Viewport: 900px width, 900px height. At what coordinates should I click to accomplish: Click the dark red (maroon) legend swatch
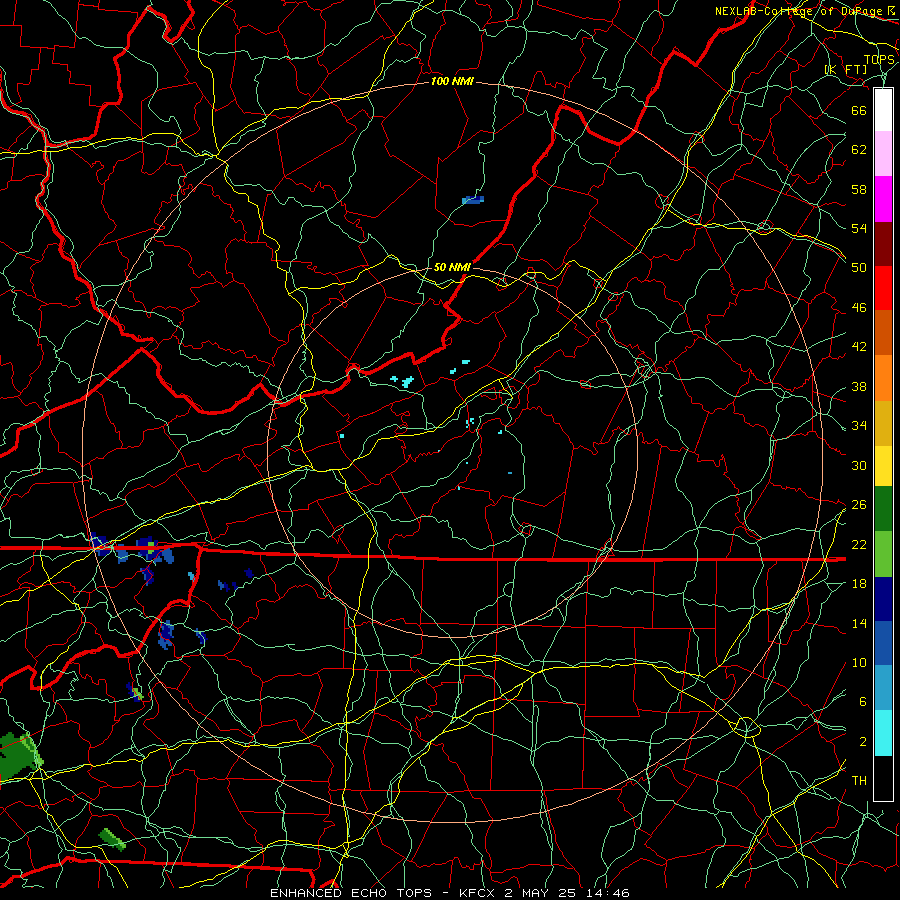(883, 243)
